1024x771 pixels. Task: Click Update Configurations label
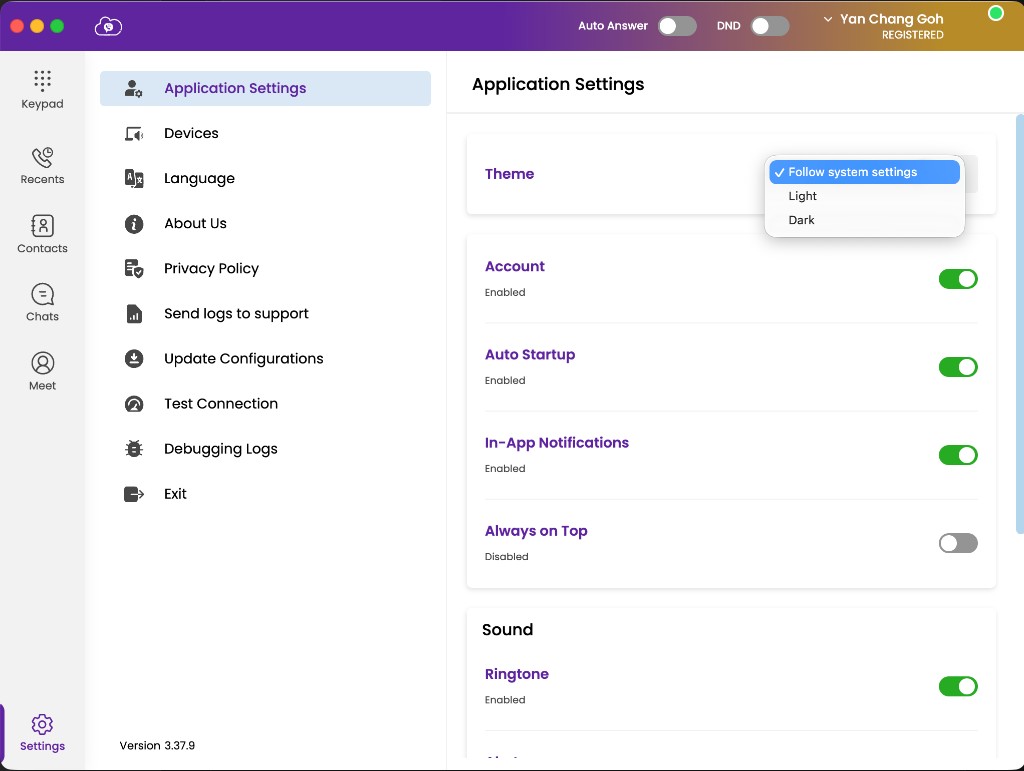click(244, 358)
